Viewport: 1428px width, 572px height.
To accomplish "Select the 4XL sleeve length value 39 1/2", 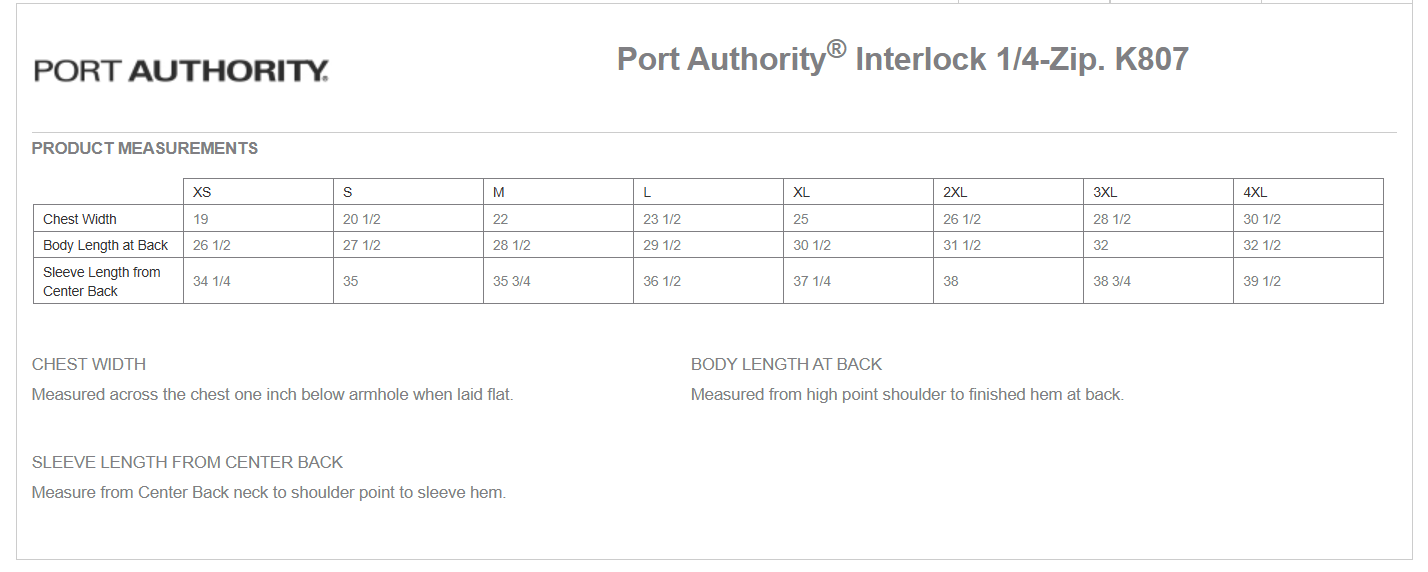I will 1262,281.
